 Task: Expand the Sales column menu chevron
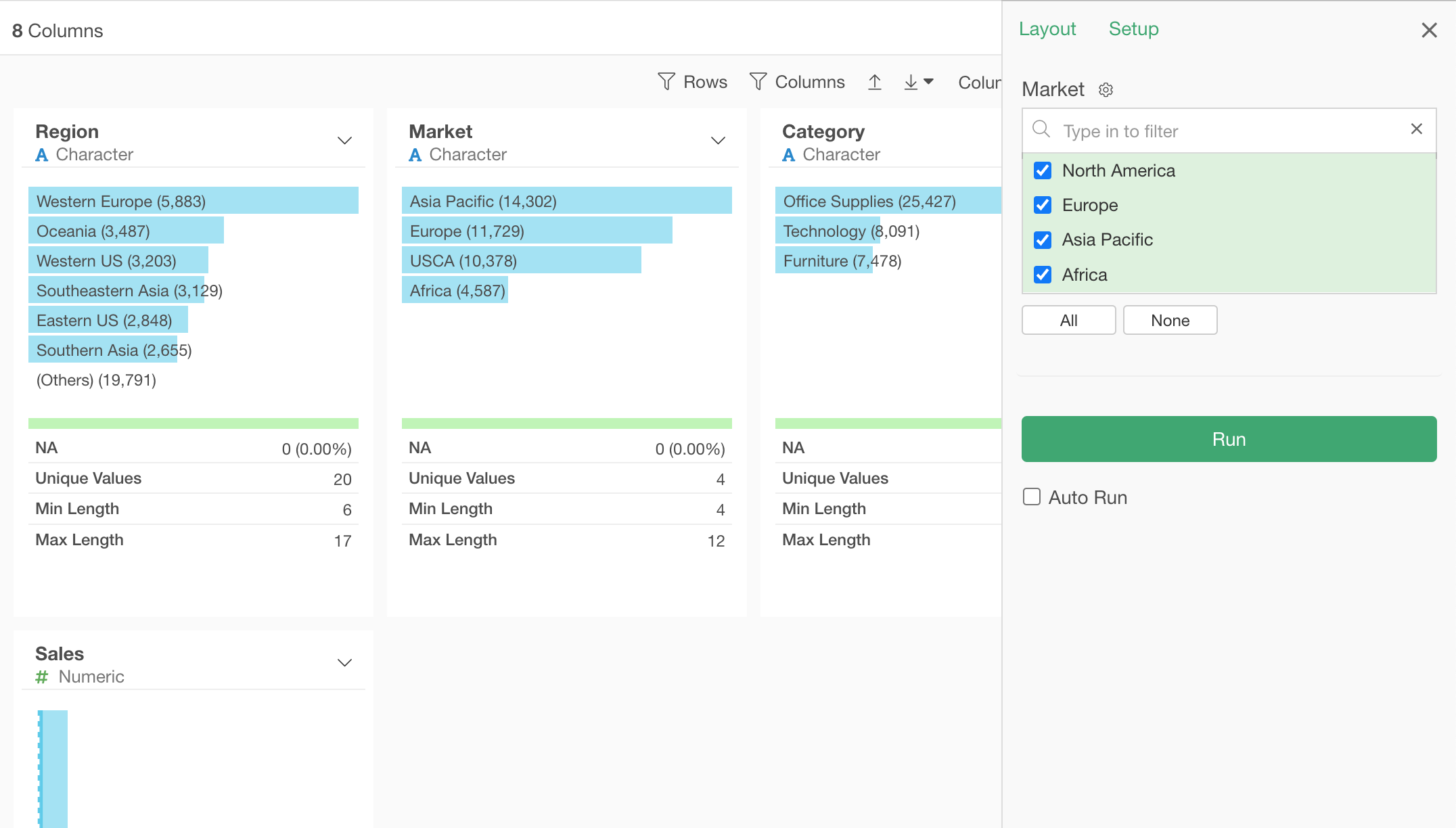(344, 663)
